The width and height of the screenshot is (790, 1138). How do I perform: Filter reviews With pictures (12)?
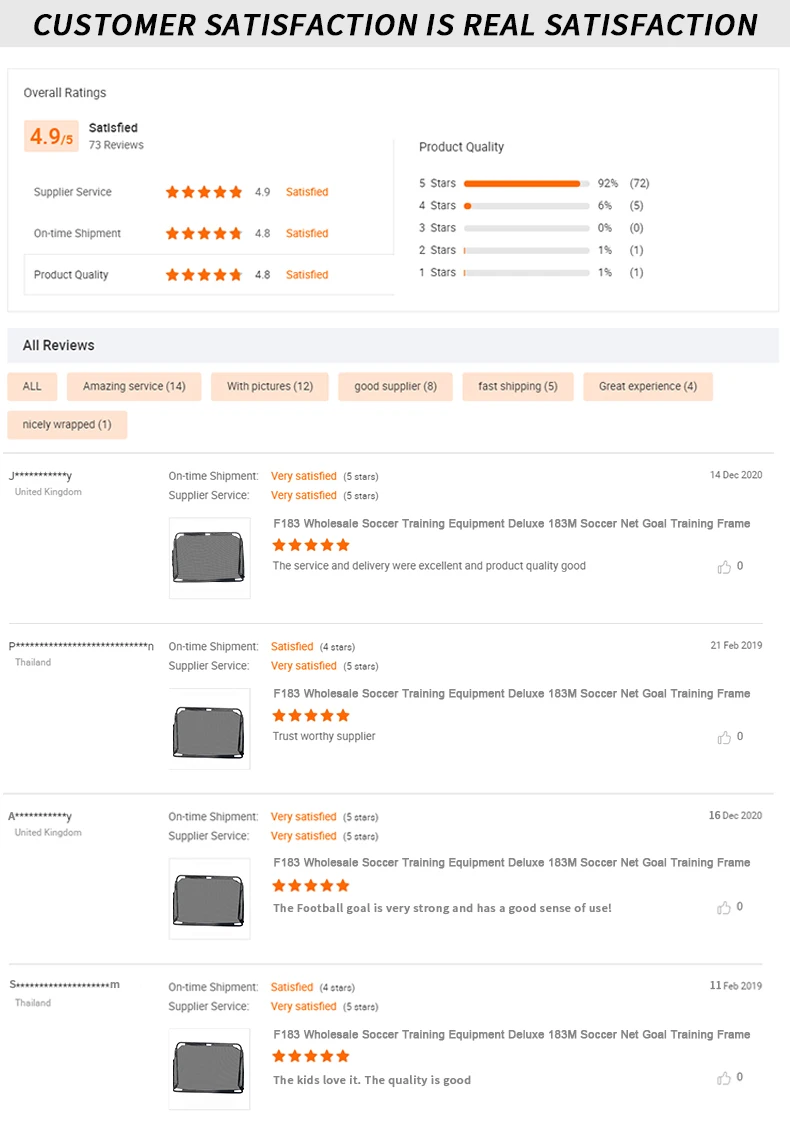pos(270,387)
